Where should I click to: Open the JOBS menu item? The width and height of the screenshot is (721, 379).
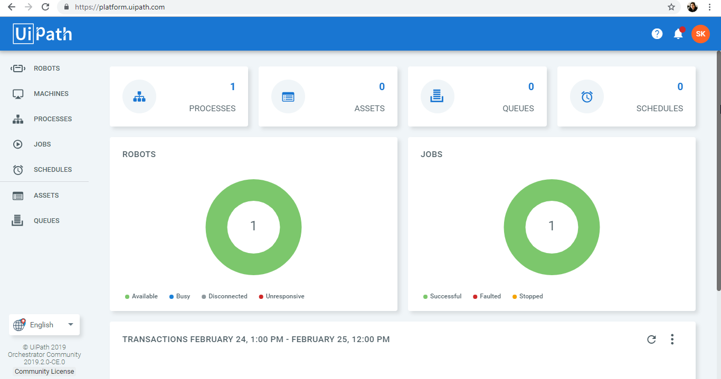point(42,144)
